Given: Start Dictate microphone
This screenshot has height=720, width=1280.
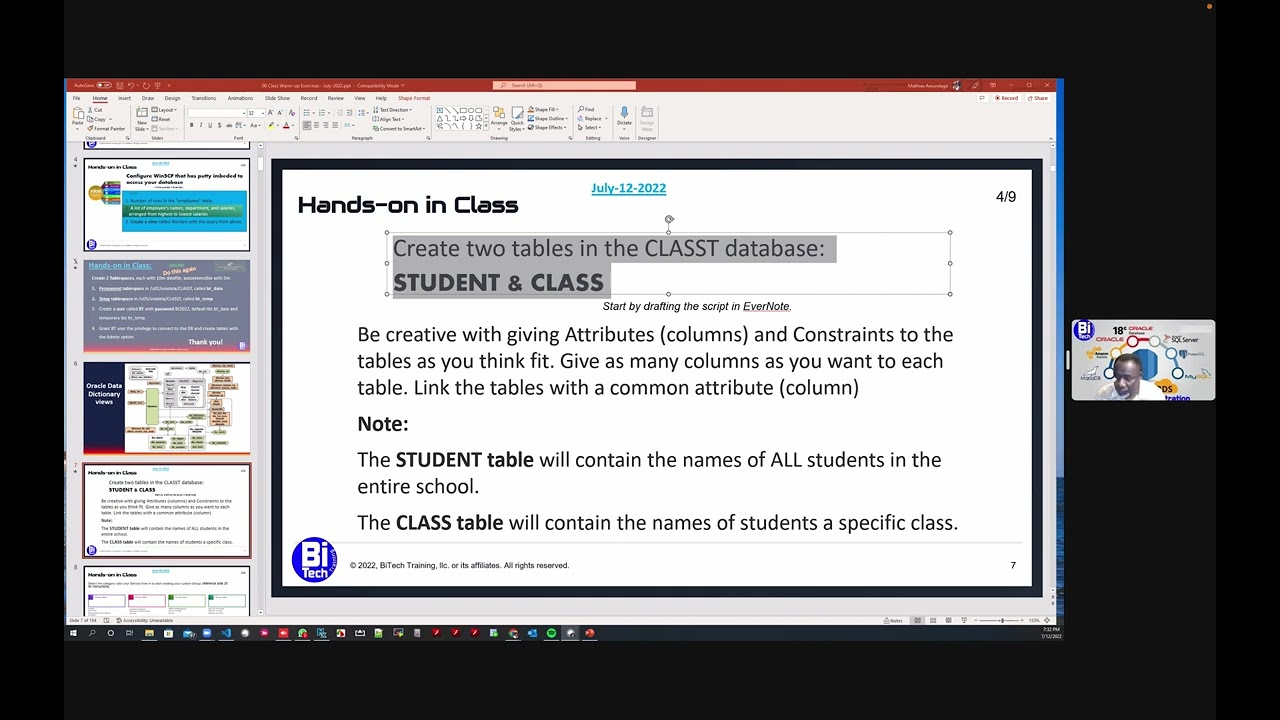Looking at the screenshot, I should click(x=624, y=118).
